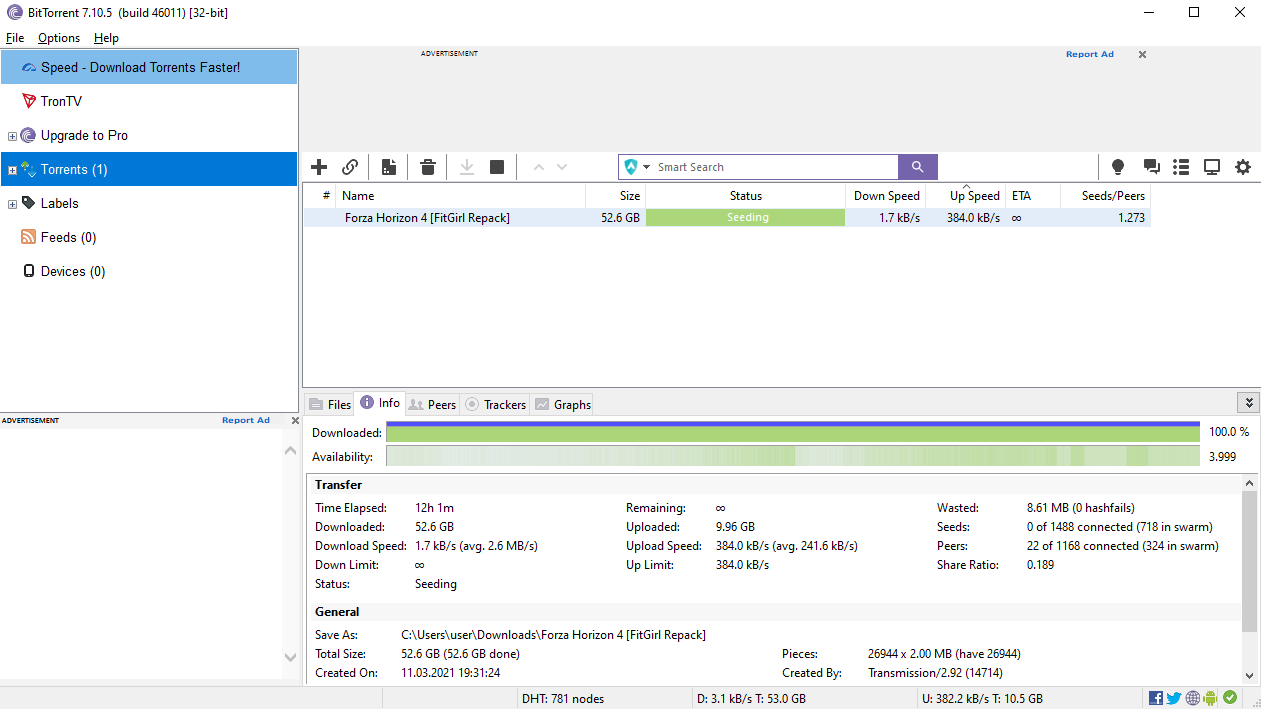The image size is (1261, 709).
Task: Open the chat bubbles icon in the toolbar
Action: 1151,167
